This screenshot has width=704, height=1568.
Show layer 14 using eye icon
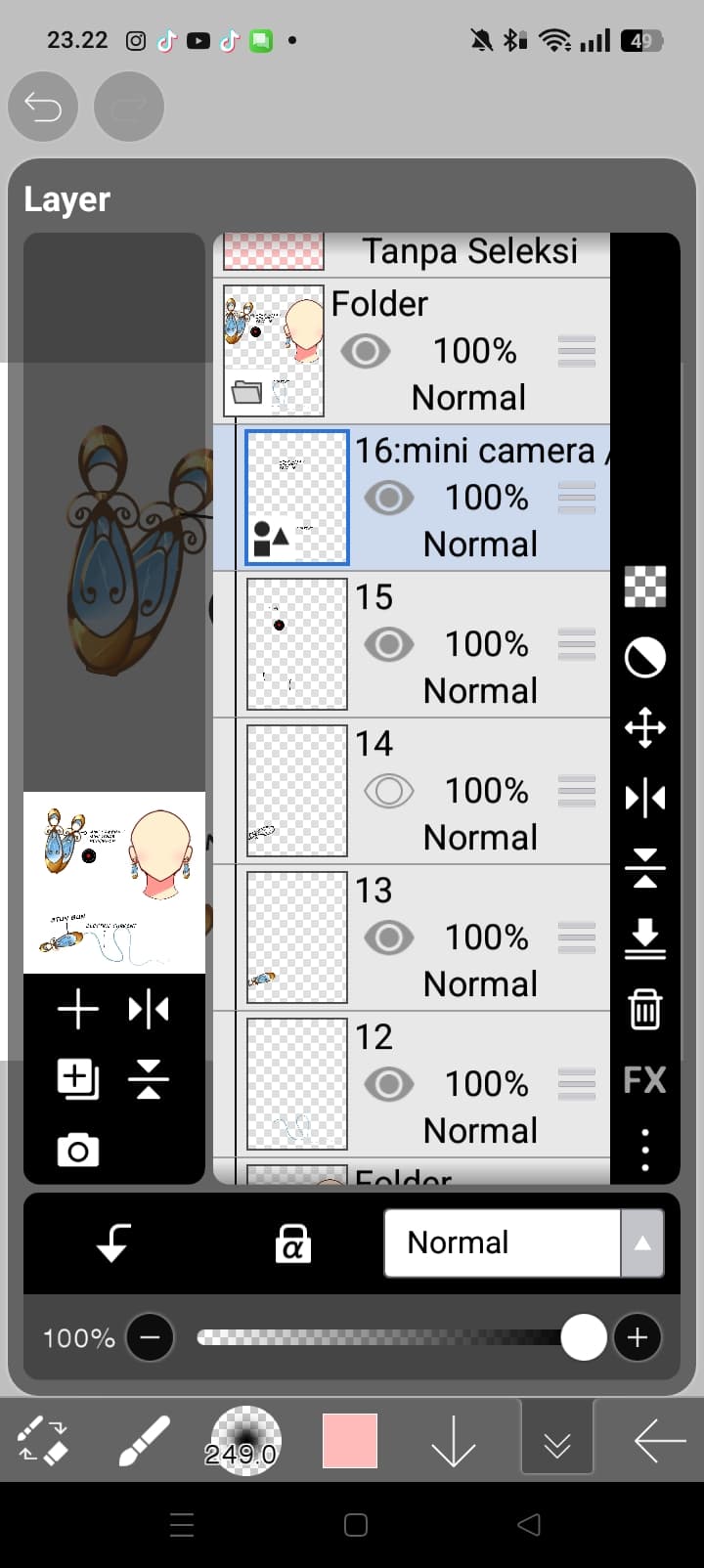click(x=388, y=791)
